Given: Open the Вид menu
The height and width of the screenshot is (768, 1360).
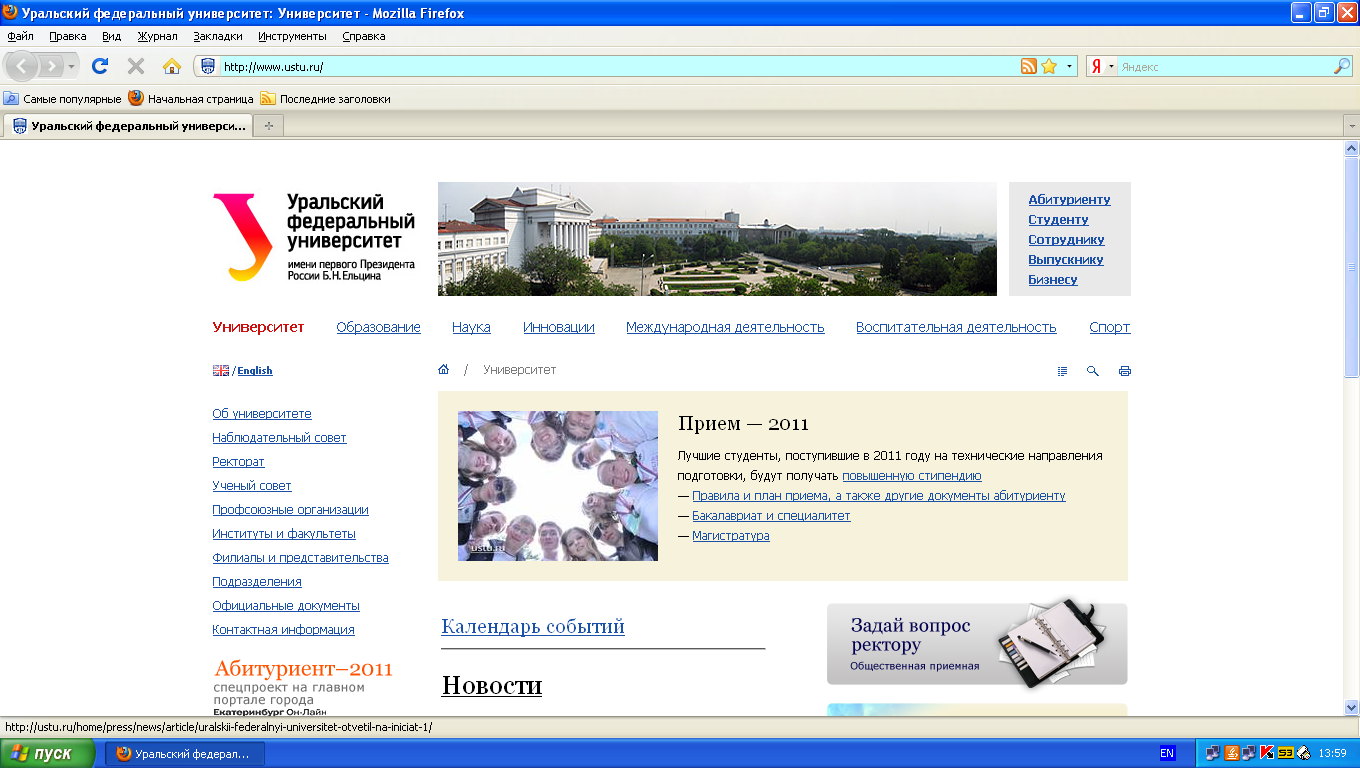Looking at the screenshot, I should click(x=111, y=36).
